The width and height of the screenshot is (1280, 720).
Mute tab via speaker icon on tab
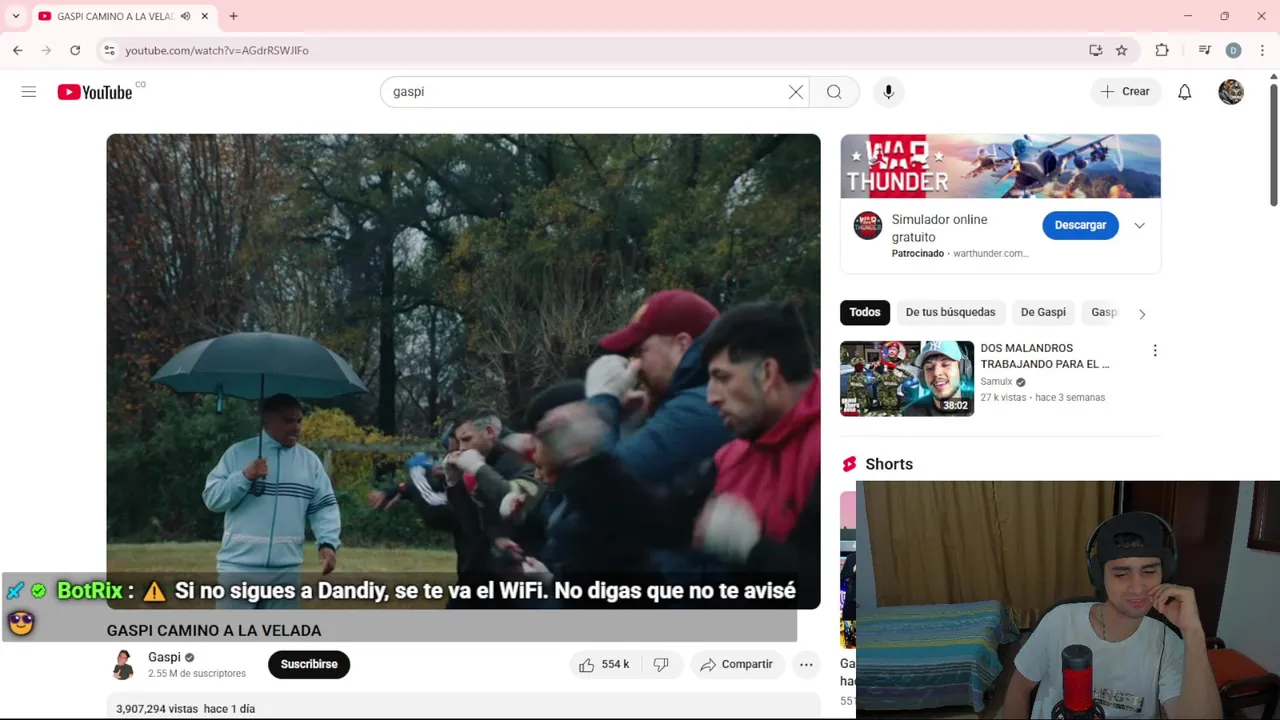pos(185,16)
